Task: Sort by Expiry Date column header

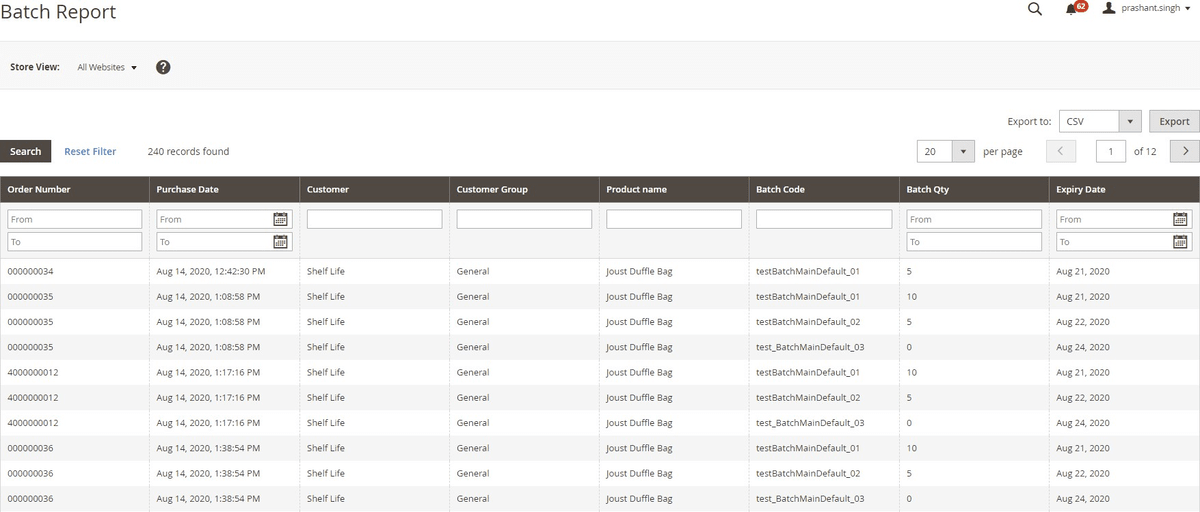Action: pos(1125,189)
